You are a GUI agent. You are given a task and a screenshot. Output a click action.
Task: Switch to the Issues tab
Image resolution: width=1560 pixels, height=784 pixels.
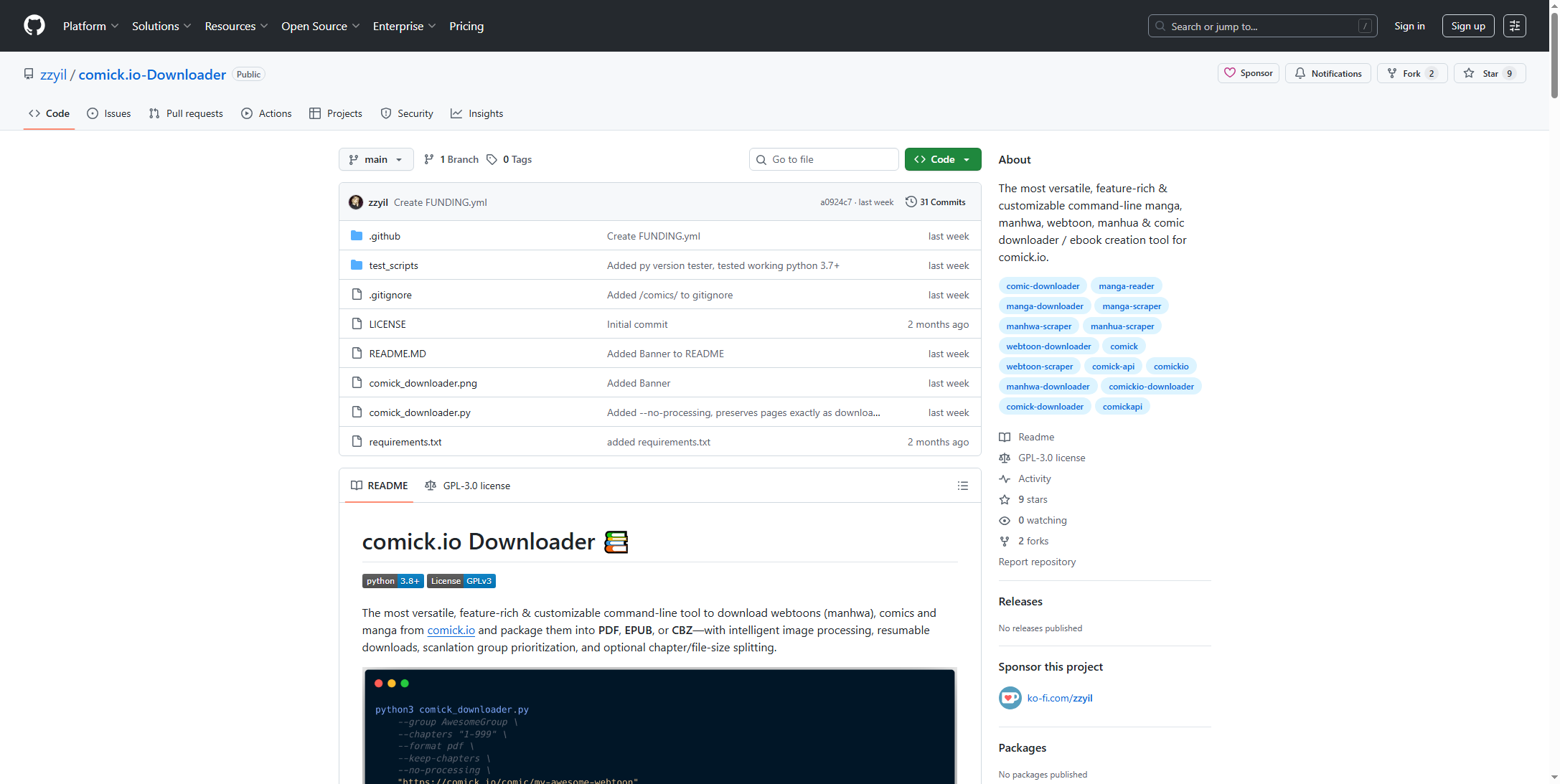[108, 113]
